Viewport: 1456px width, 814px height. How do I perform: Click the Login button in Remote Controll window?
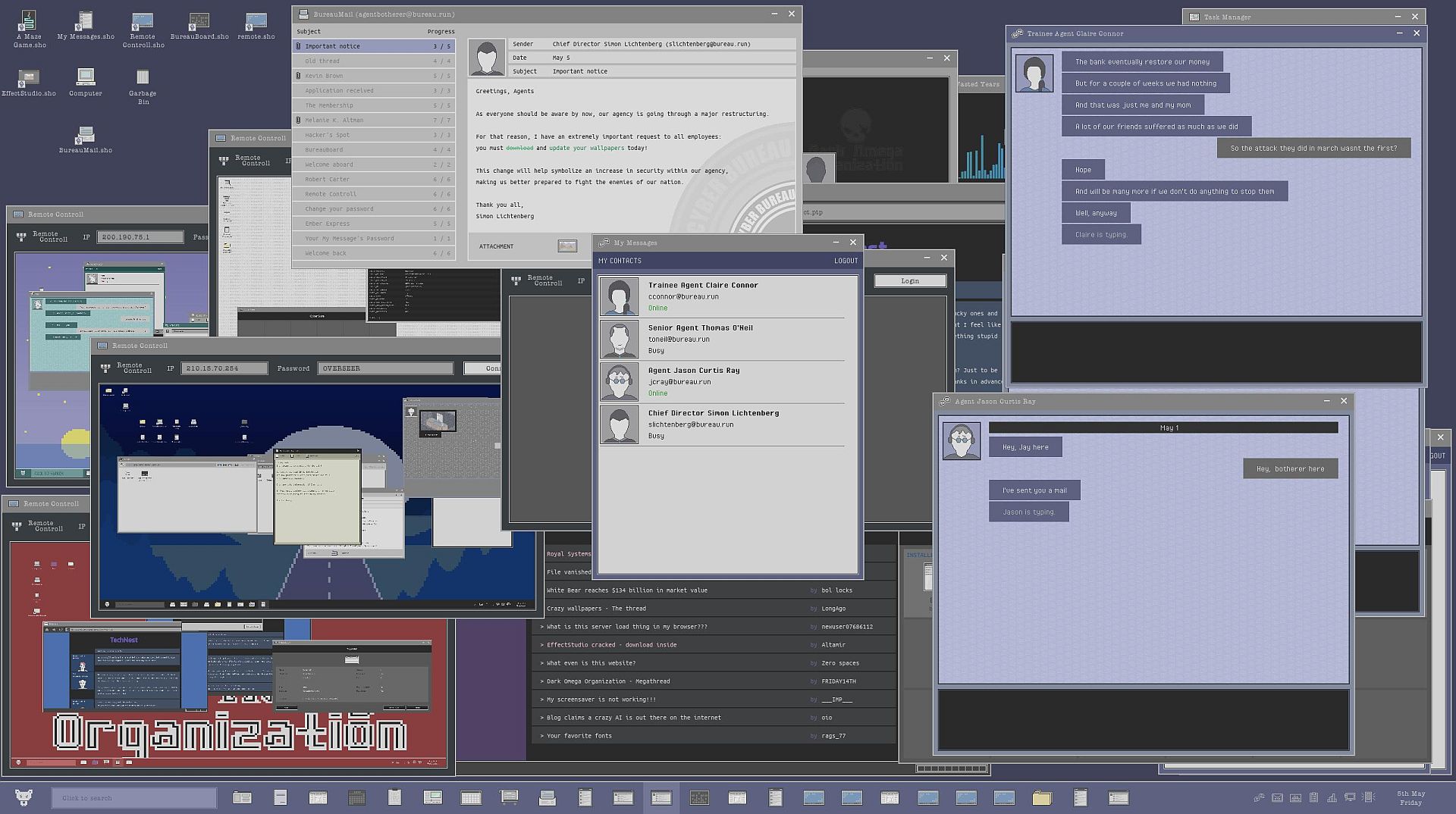coord(910,281)
